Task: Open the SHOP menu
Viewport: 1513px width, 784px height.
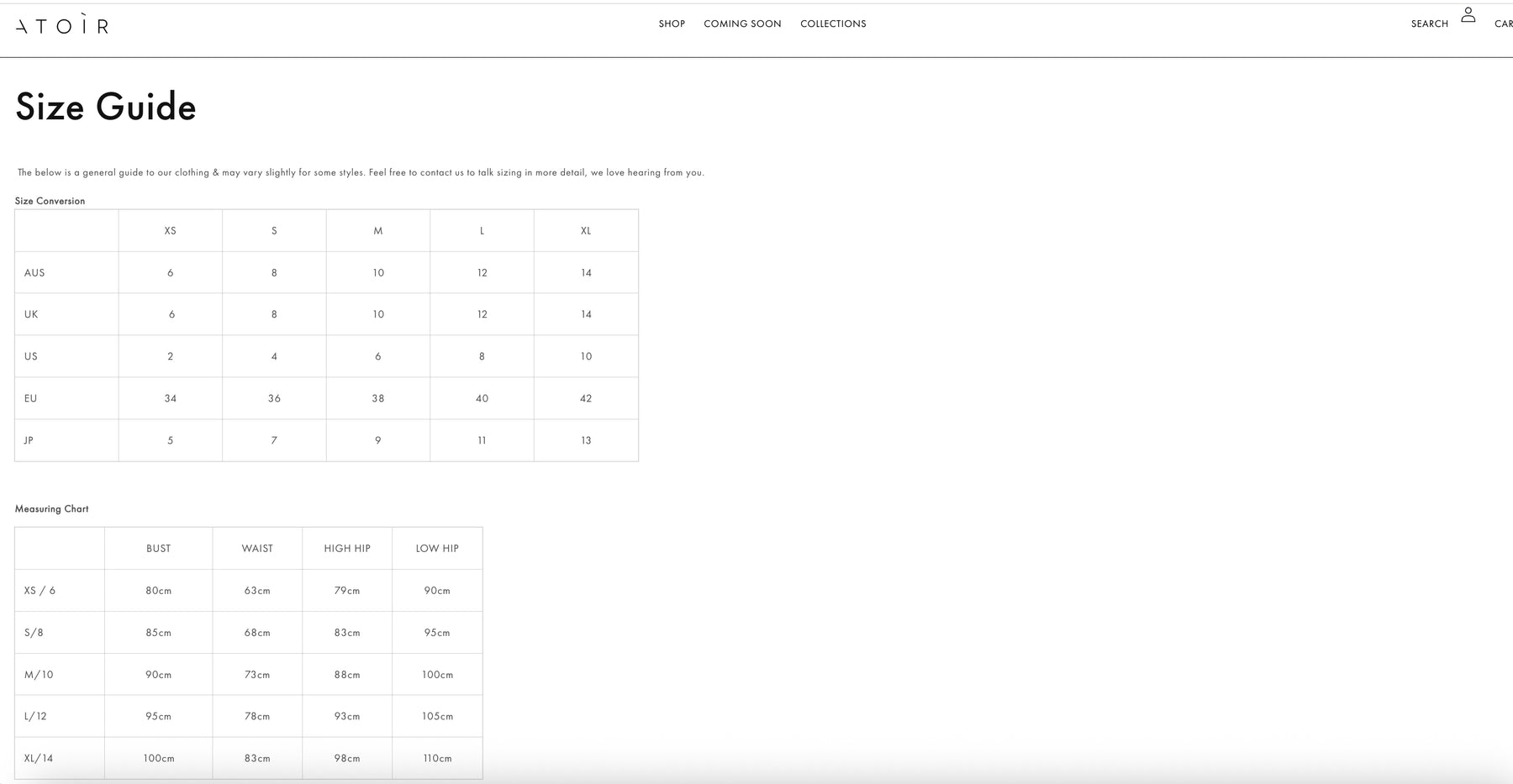Action: [x=672, y=24]
